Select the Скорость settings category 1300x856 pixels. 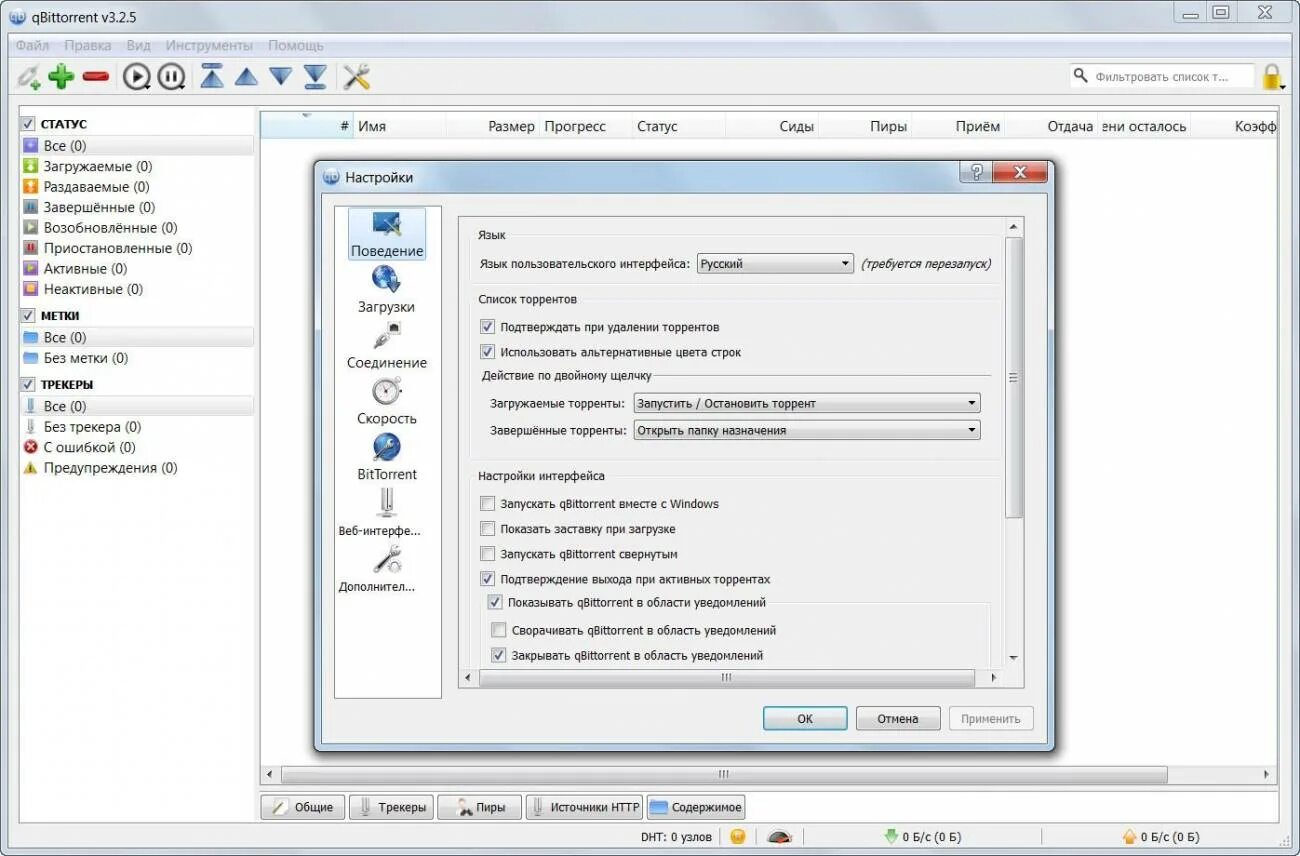pyautogui.click(x=387, y=402)
